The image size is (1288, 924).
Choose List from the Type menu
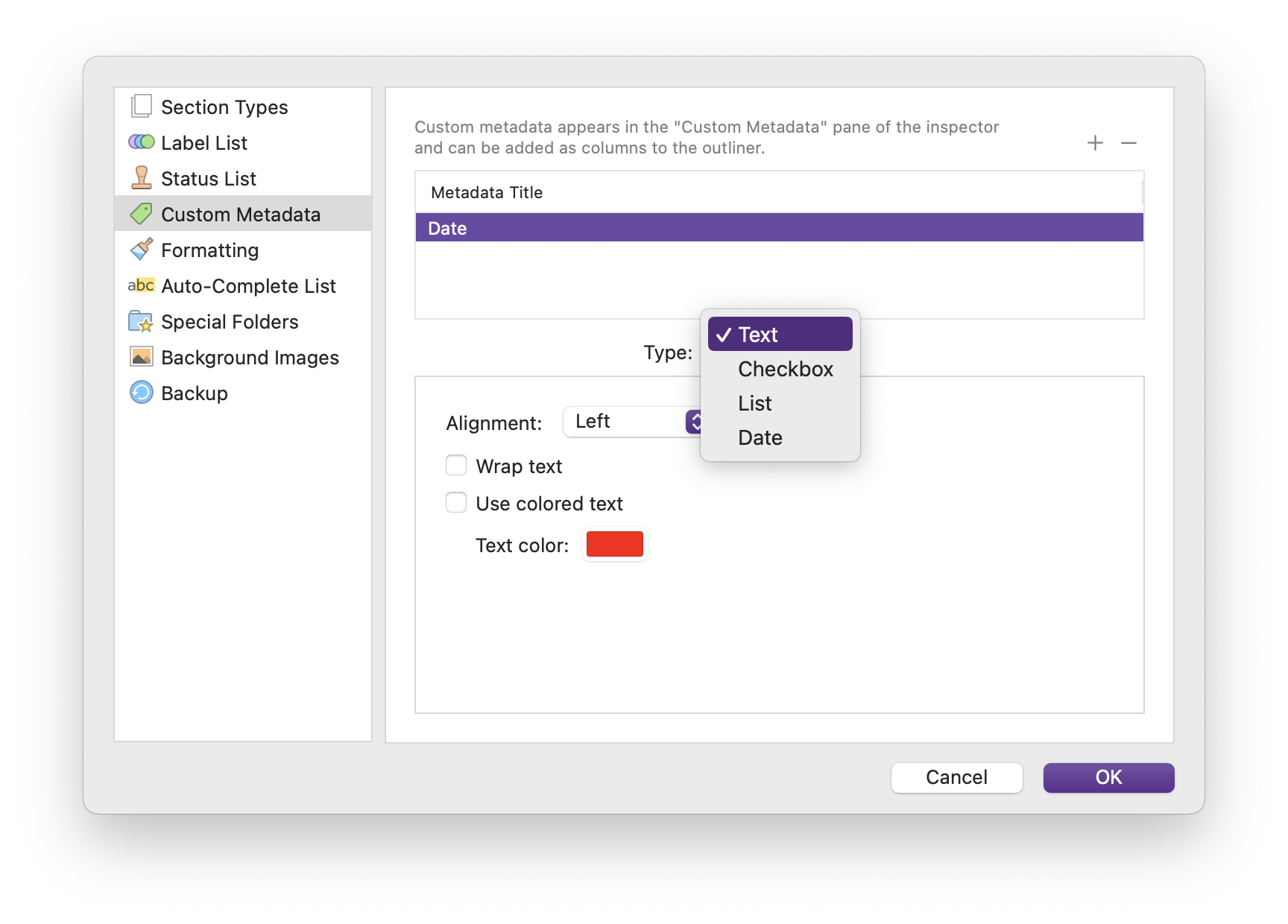[x=755, y=404]
